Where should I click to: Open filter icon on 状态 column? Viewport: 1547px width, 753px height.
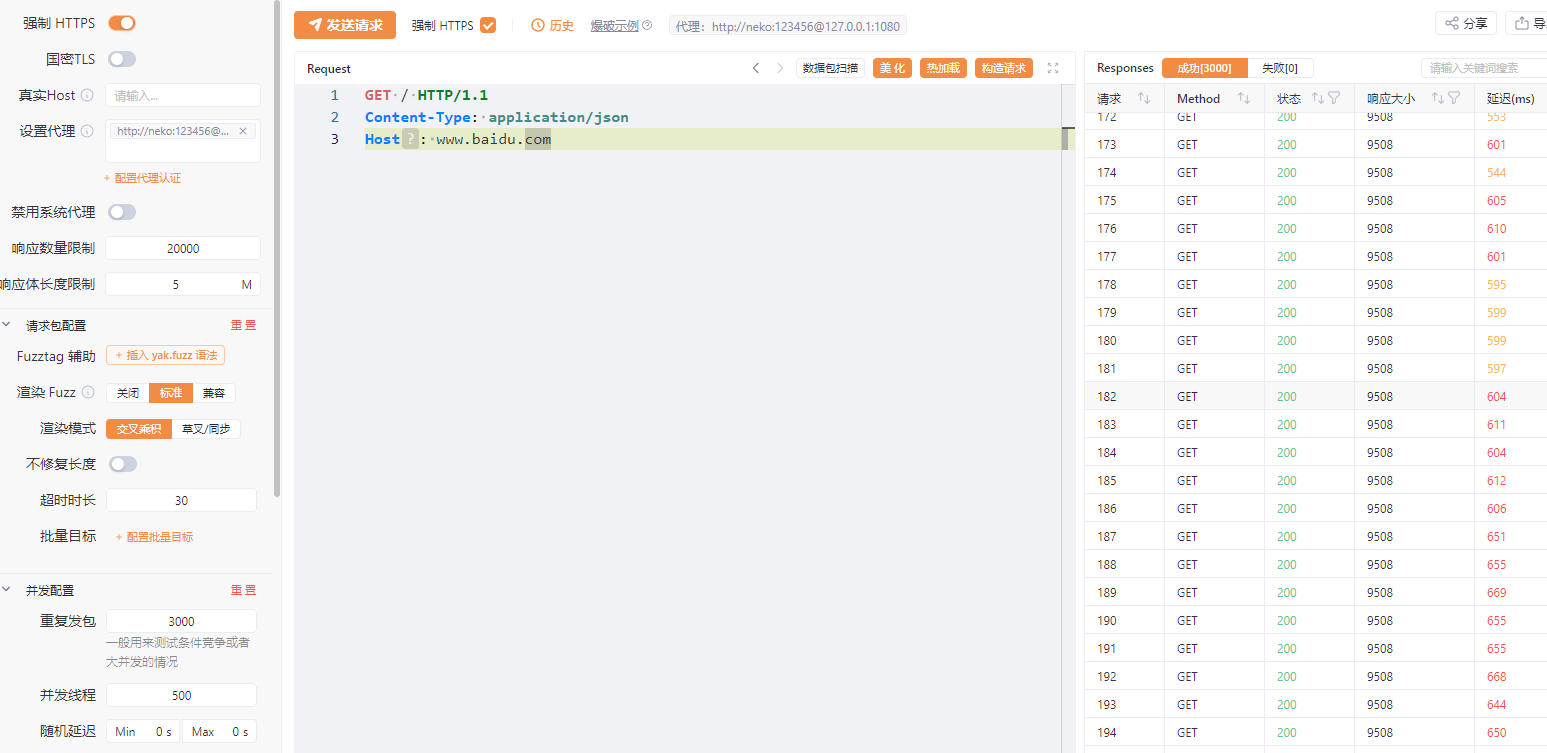tap(1334, 98)
